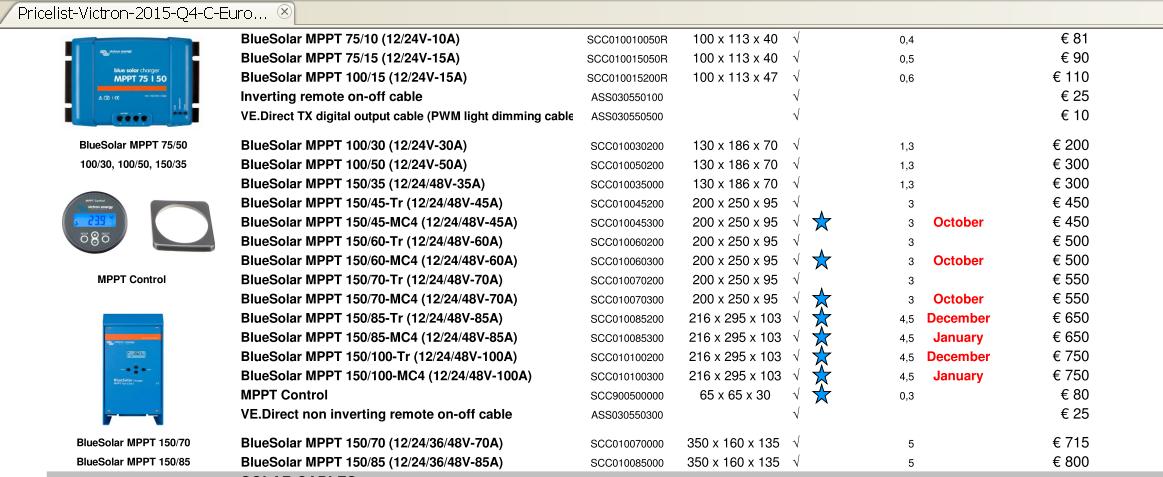This screenshot has height=477, width=1163.
Task: Click the BlueSolar MPPT 150/85 caption
Action: (x=133, y=462)
